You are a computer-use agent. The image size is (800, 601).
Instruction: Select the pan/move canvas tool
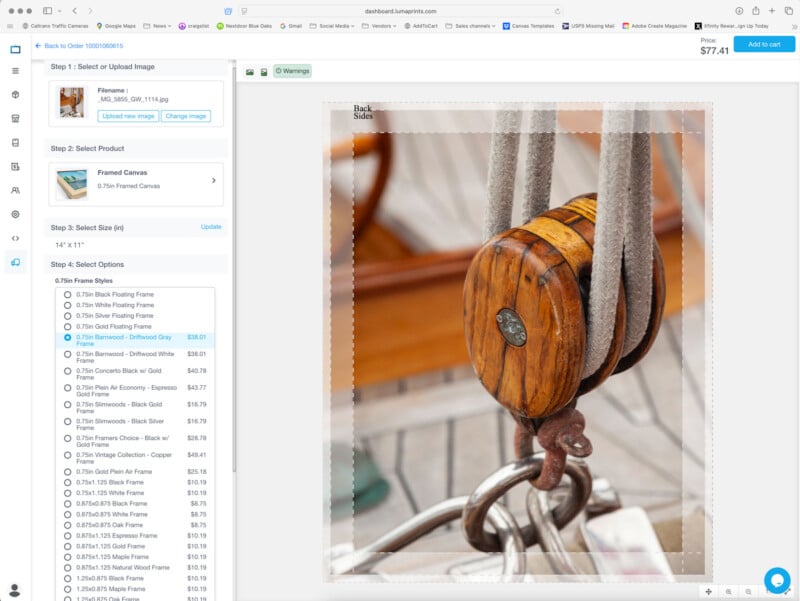point(708,592)
